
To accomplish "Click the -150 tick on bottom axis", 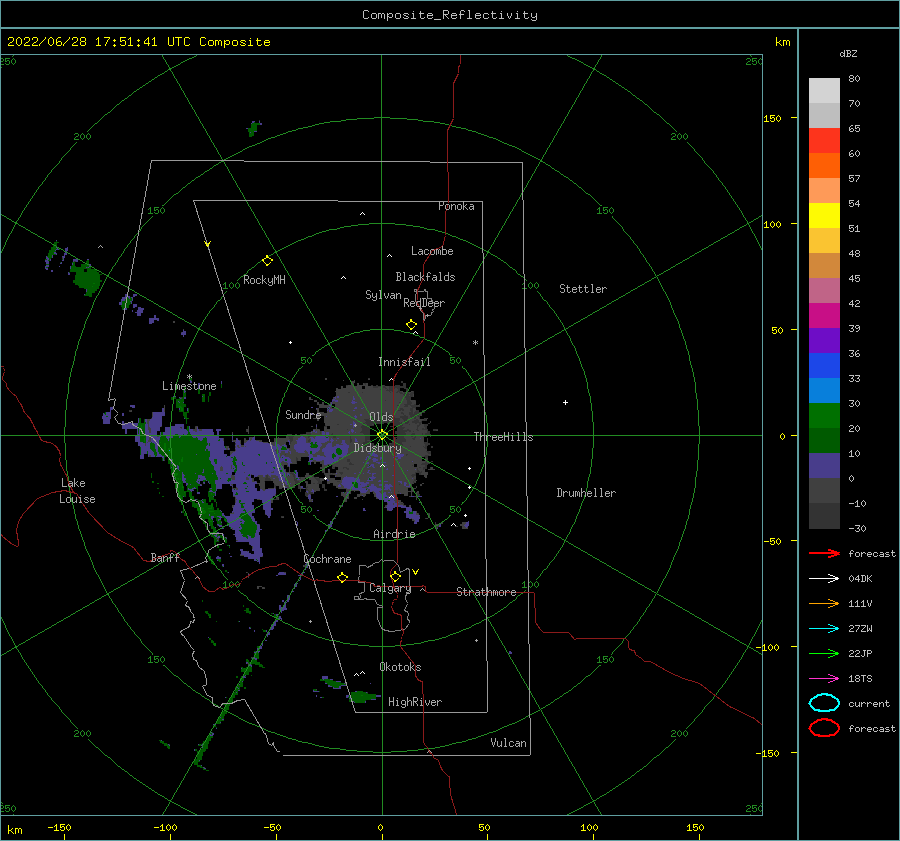I will [x=59, y=827].
